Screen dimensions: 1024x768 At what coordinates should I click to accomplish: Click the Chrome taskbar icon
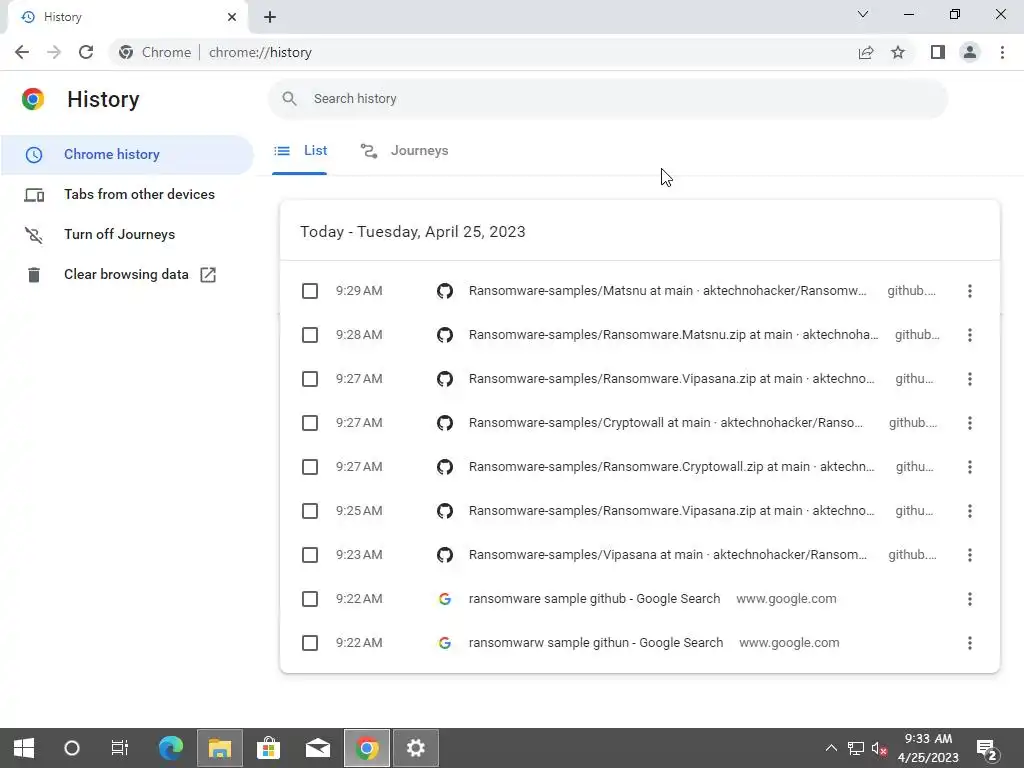coord(367,748)
